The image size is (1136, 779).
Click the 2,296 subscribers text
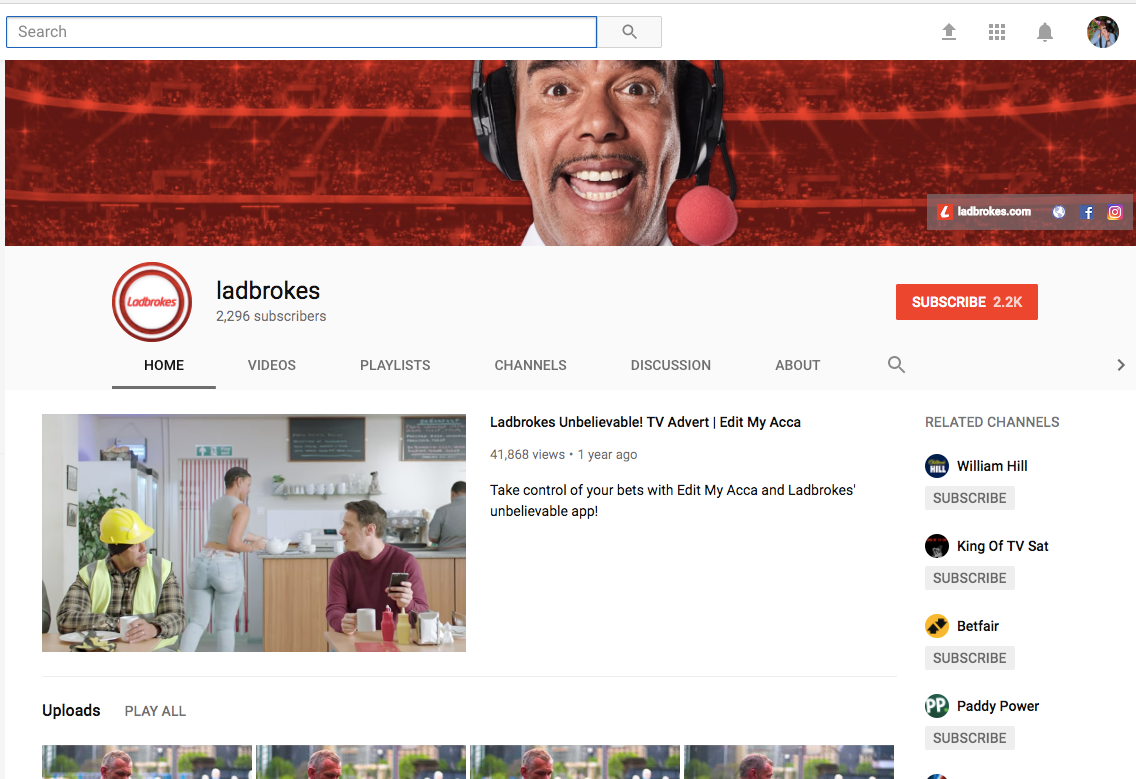[271, 317]
